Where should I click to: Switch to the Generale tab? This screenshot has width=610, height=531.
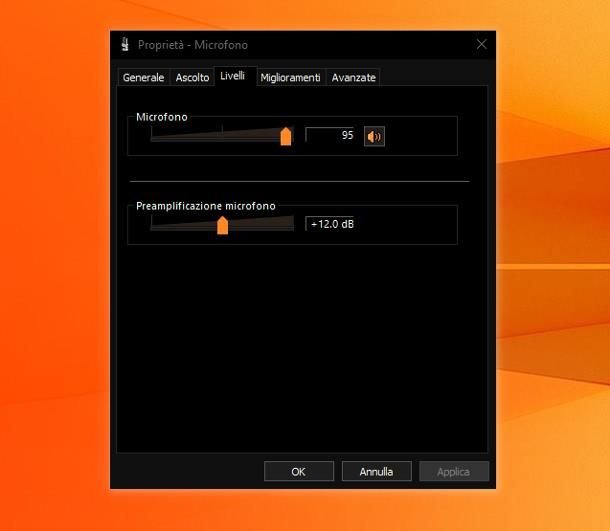click(x=143, y=77)
